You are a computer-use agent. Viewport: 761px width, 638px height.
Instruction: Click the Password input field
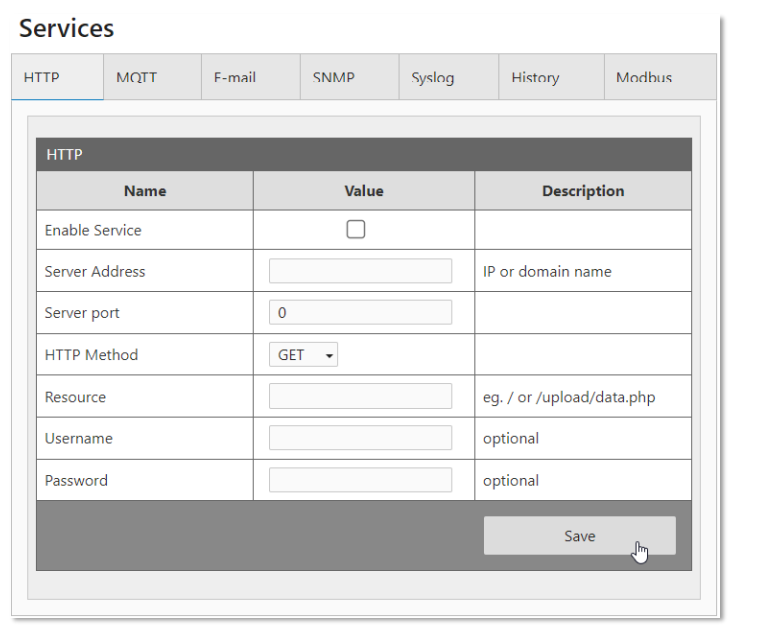click(x=360, y=480)
